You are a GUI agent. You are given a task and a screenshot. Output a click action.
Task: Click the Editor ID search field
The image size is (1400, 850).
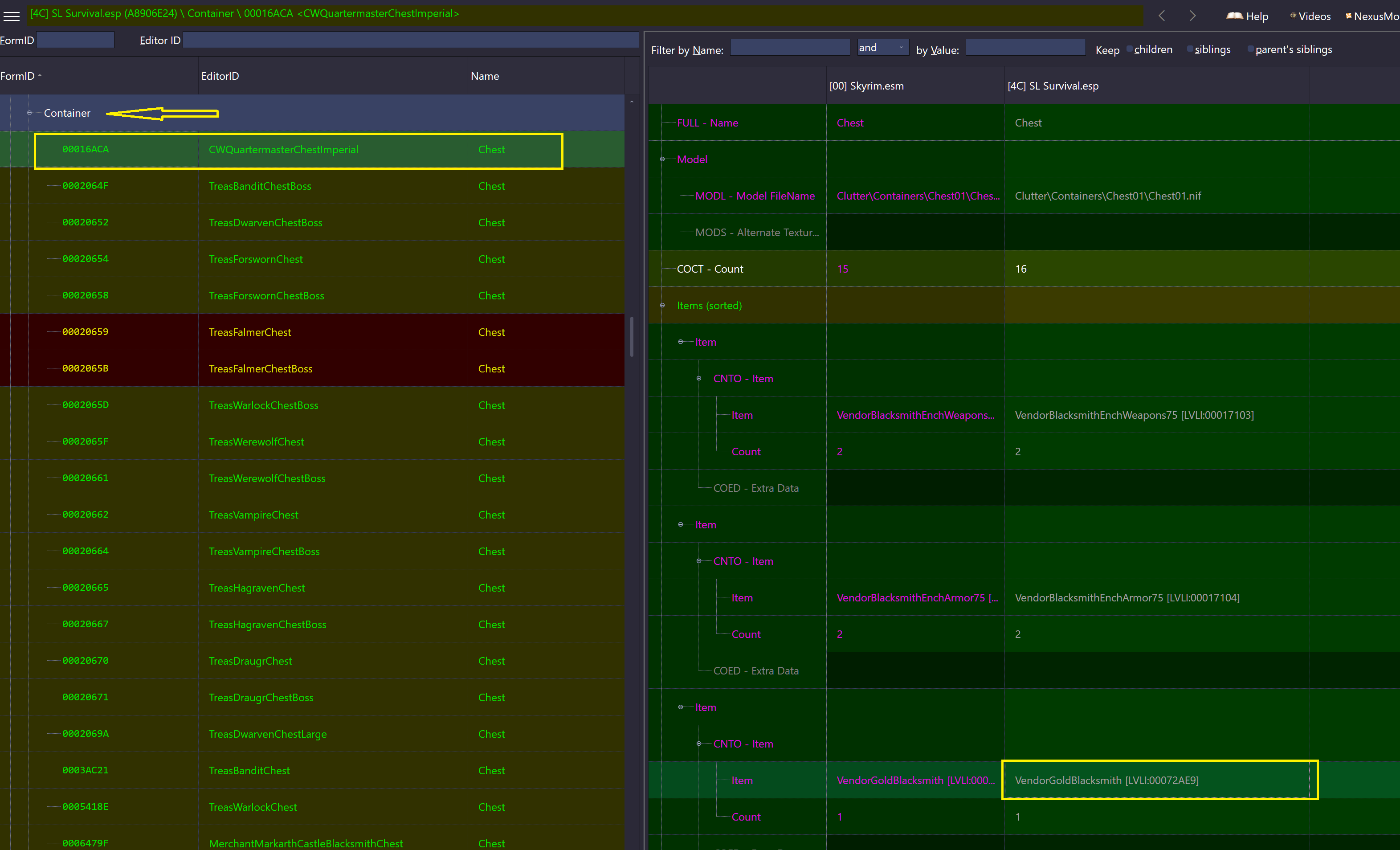point(411,40)
